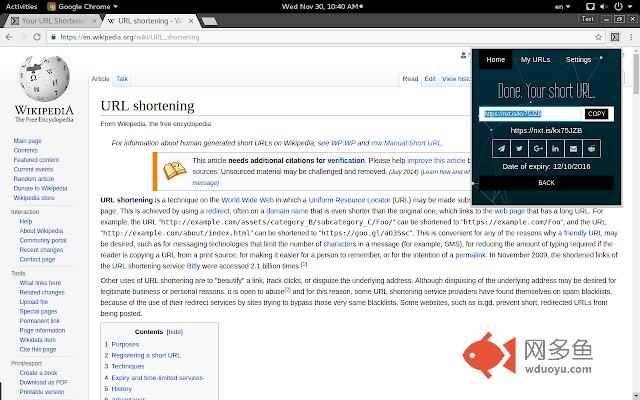The width and height of the screenshot is (640, 400).
Task: Open the My URLs tab
Action: [x=535, y=60]
